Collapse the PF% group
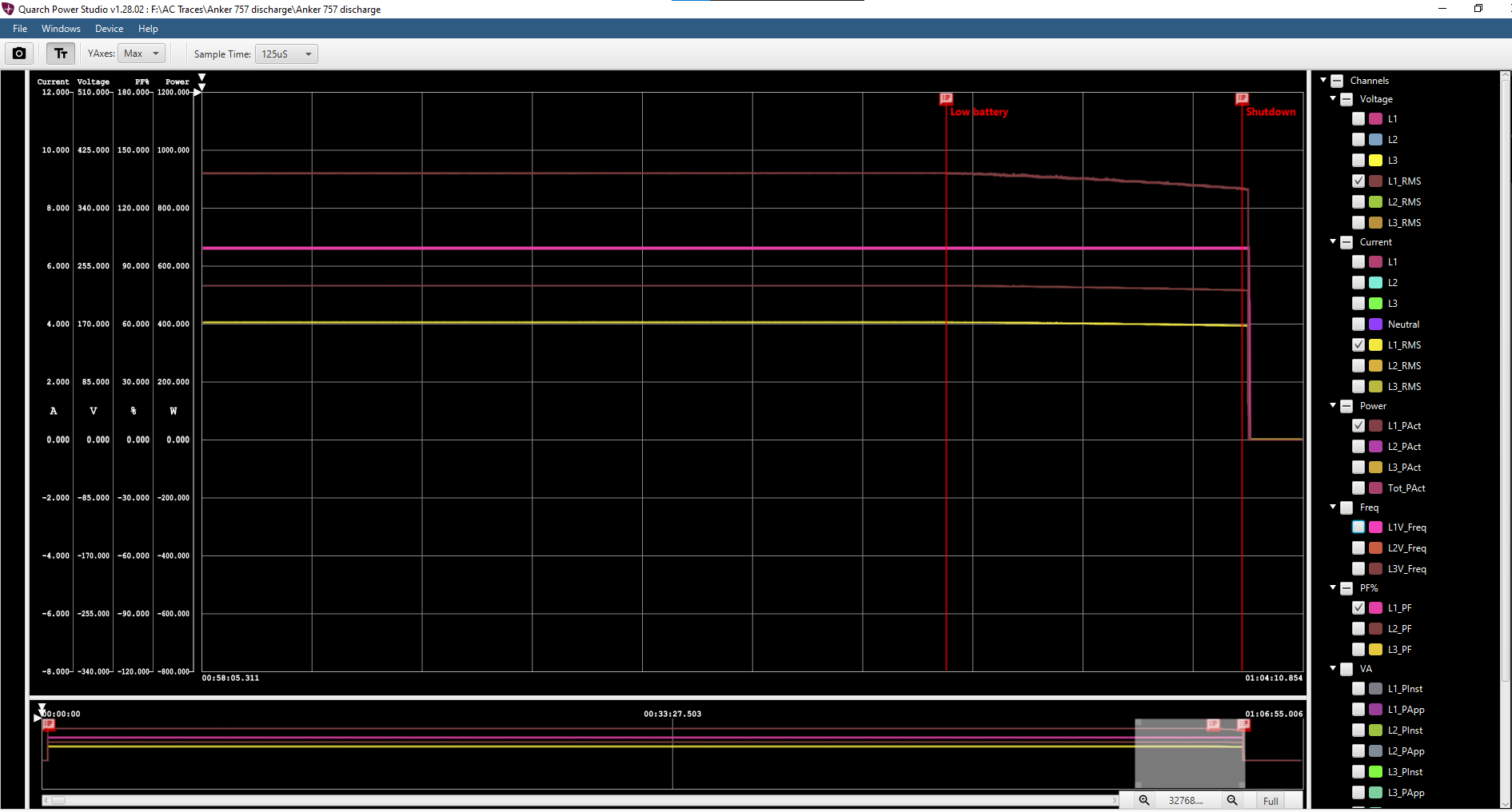This screenshot has height=812, width=1512. (x=1333, y=587)
